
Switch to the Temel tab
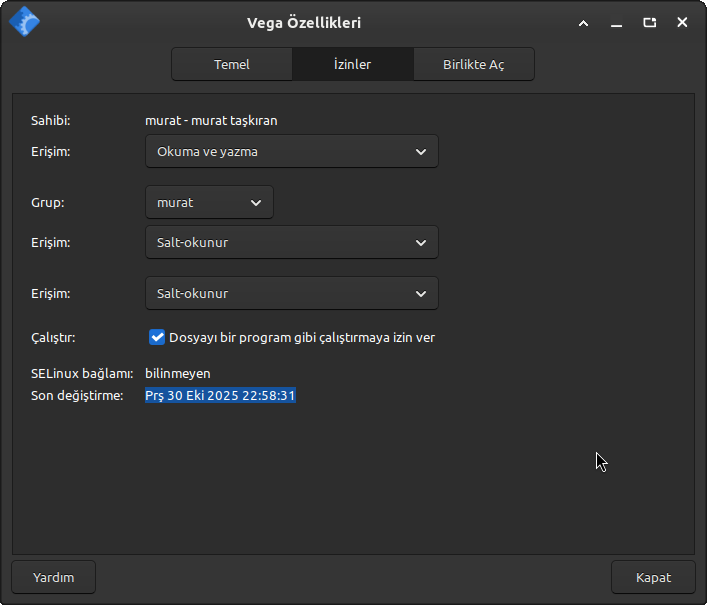click(x=232, y=64)
